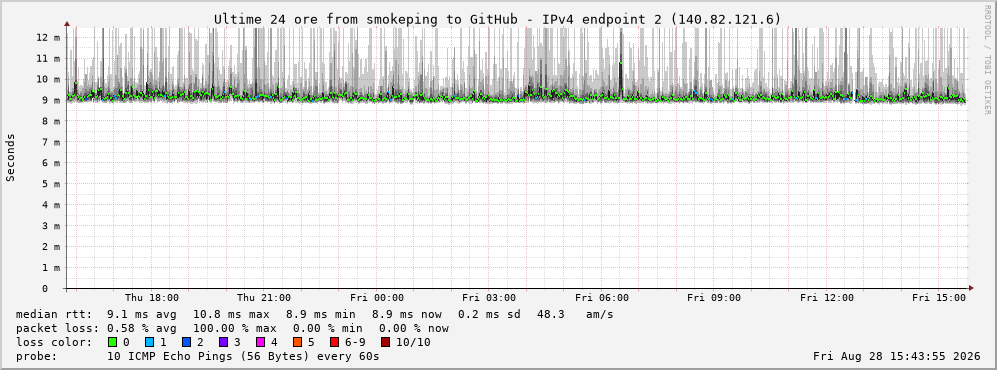Click the median rtt statistics line
The height and width of the screenshot is (370, 997).
pyautogui.click(x=314, y=314)
